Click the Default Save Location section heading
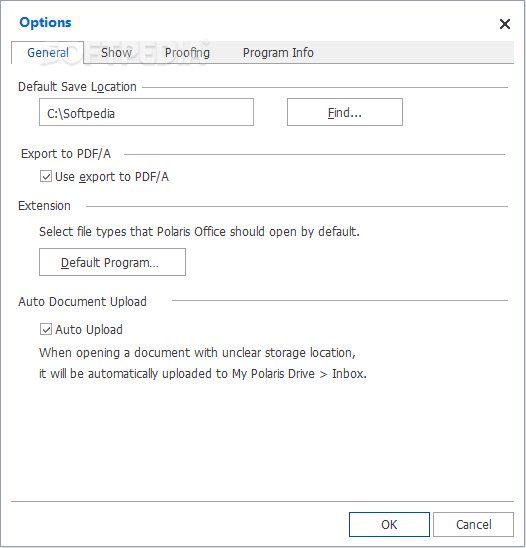Screen dimensions: 526x548 77,87
